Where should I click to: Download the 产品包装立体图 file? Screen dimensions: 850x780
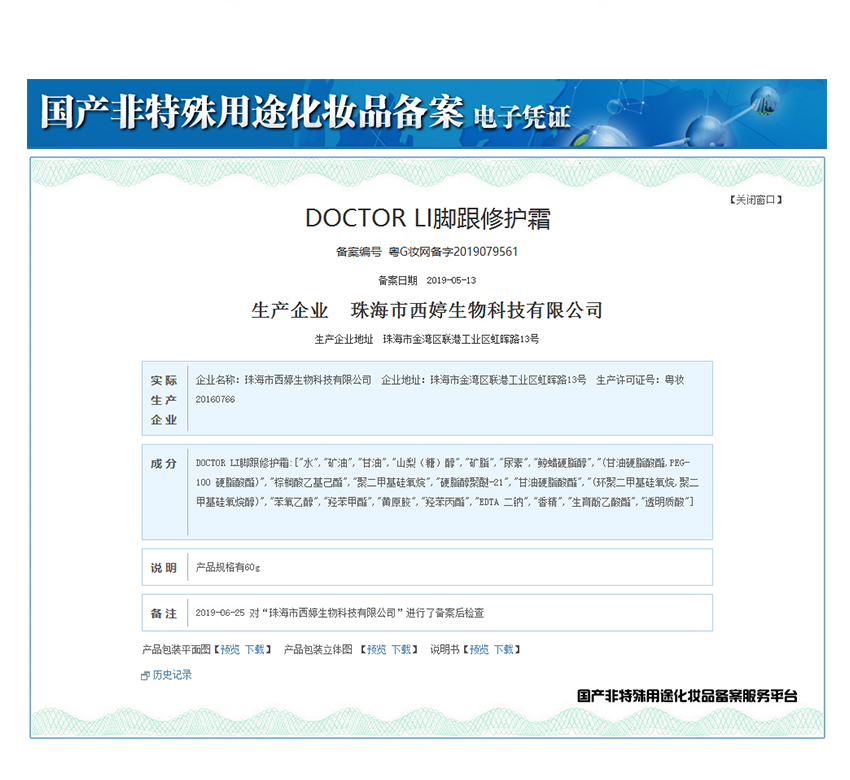401,649
